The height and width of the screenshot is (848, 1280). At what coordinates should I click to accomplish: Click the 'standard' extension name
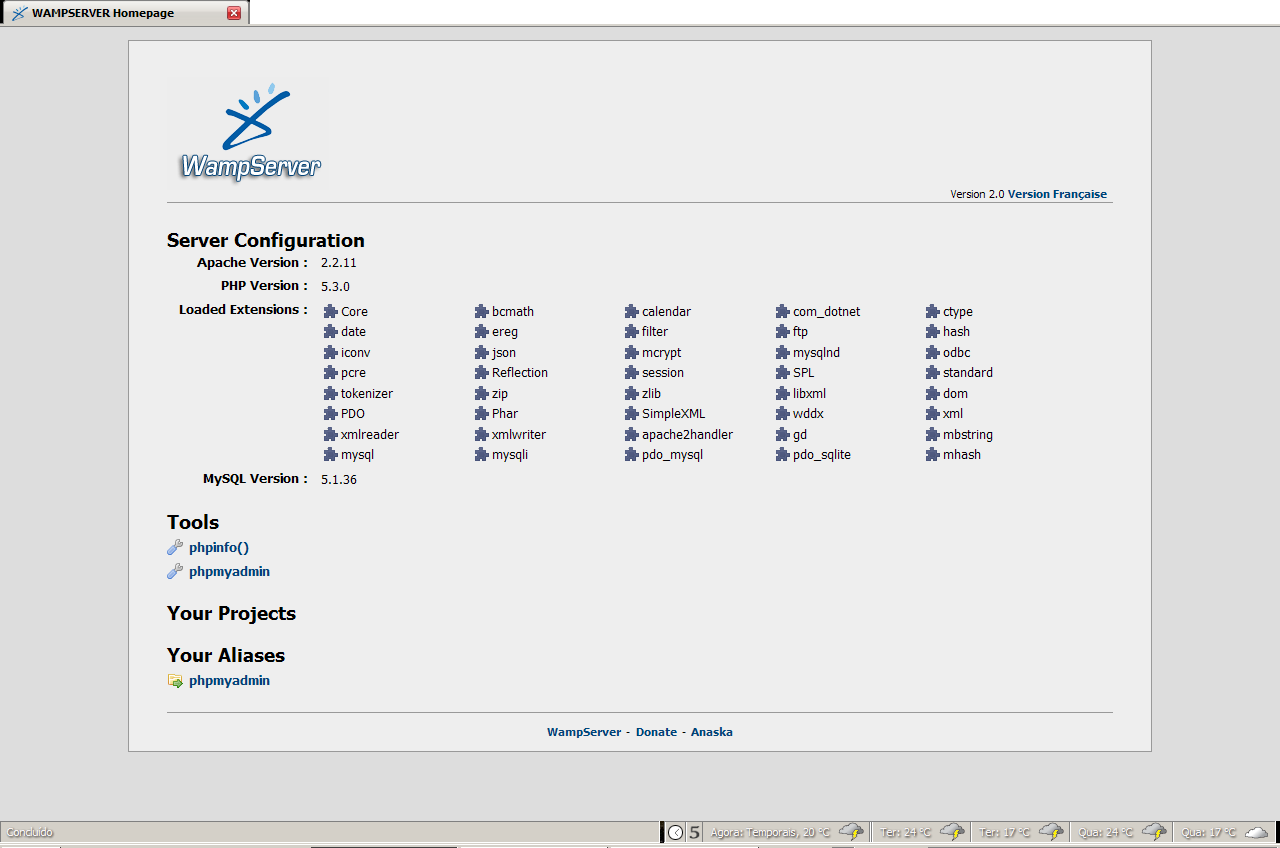tap(968, 372)
